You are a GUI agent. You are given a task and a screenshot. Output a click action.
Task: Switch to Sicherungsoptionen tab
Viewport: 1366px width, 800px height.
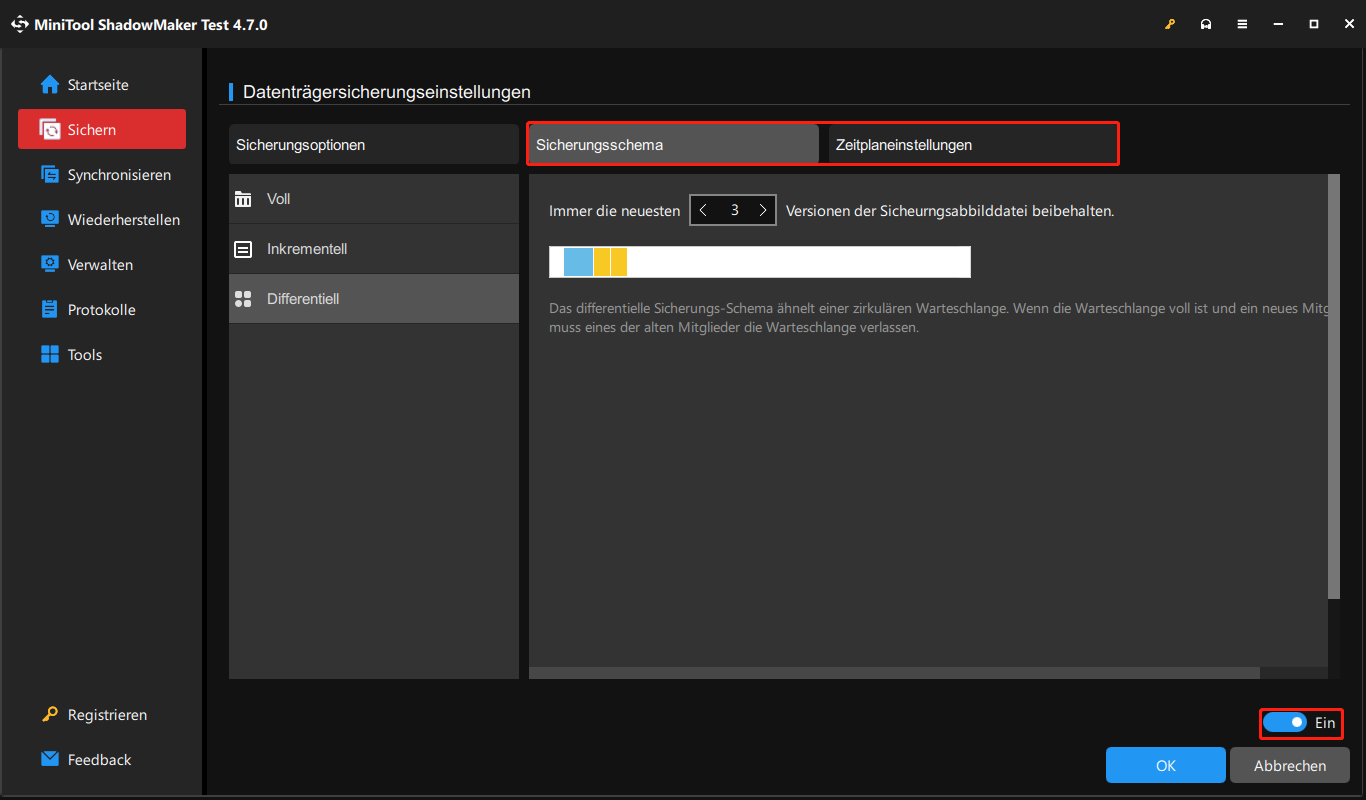pos(374,145)
